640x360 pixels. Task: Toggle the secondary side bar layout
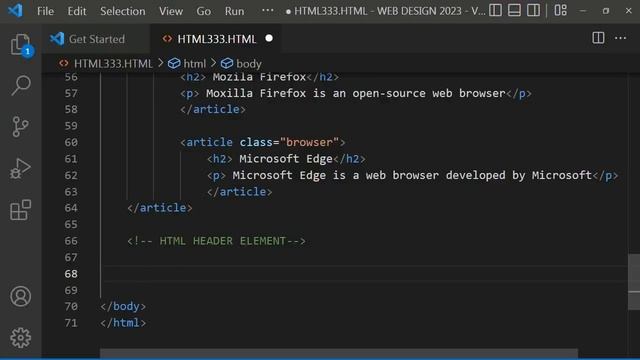[x=533, y=10]
